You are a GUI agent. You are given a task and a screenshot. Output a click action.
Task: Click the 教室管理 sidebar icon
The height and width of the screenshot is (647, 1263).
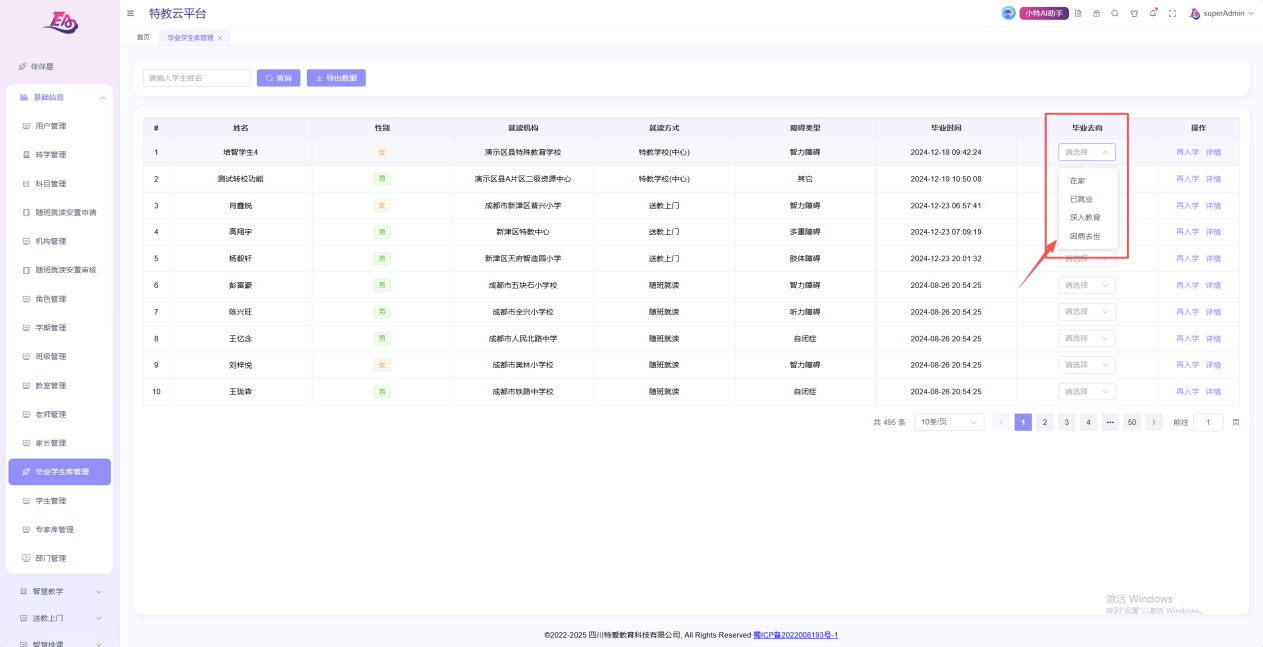click(x=26, y=385)
